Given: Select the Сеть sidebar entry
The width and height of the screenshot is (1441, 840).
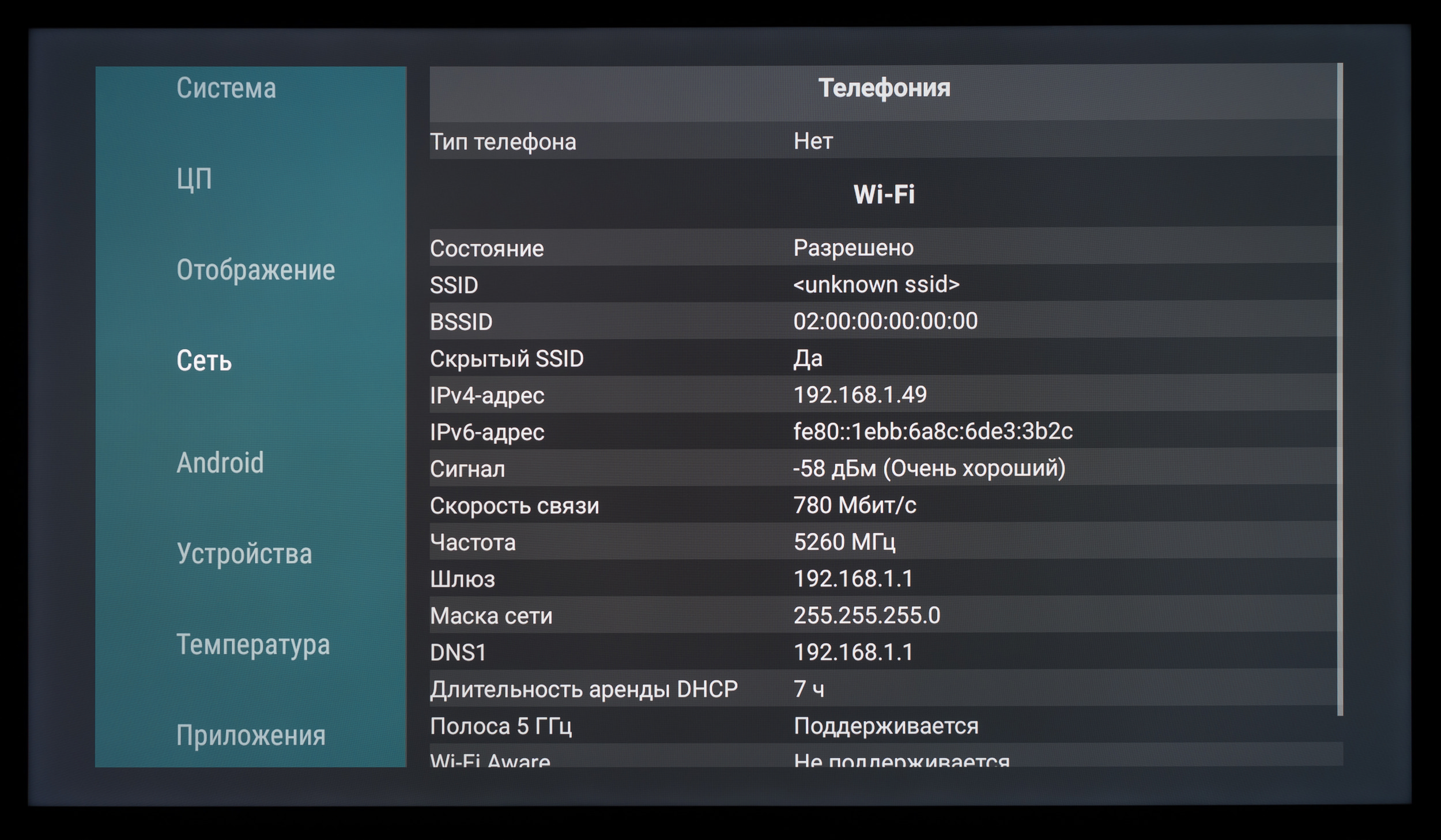Looking at the screenshot, I should [x=204, y=361].
